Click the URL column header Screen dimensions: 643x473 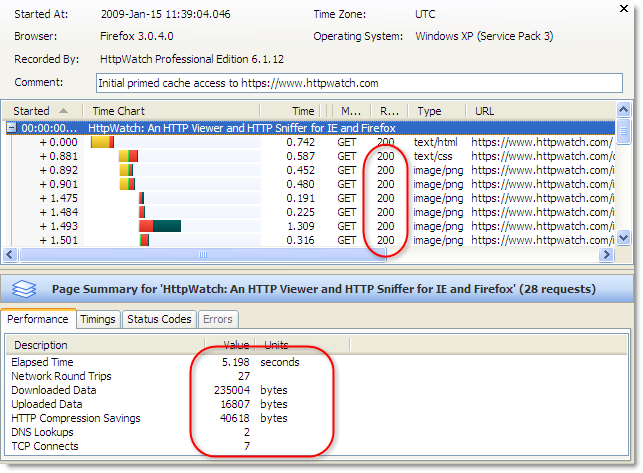(x=540, y=111)
